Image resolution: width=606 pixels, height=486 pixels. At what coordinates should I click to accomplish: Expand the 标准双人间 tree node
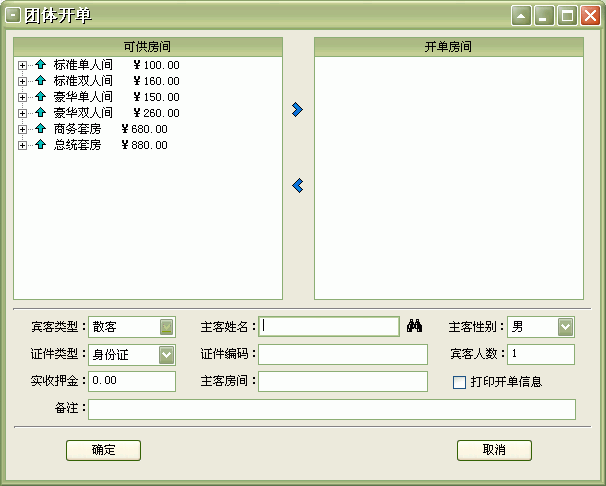tap(22, 81)
